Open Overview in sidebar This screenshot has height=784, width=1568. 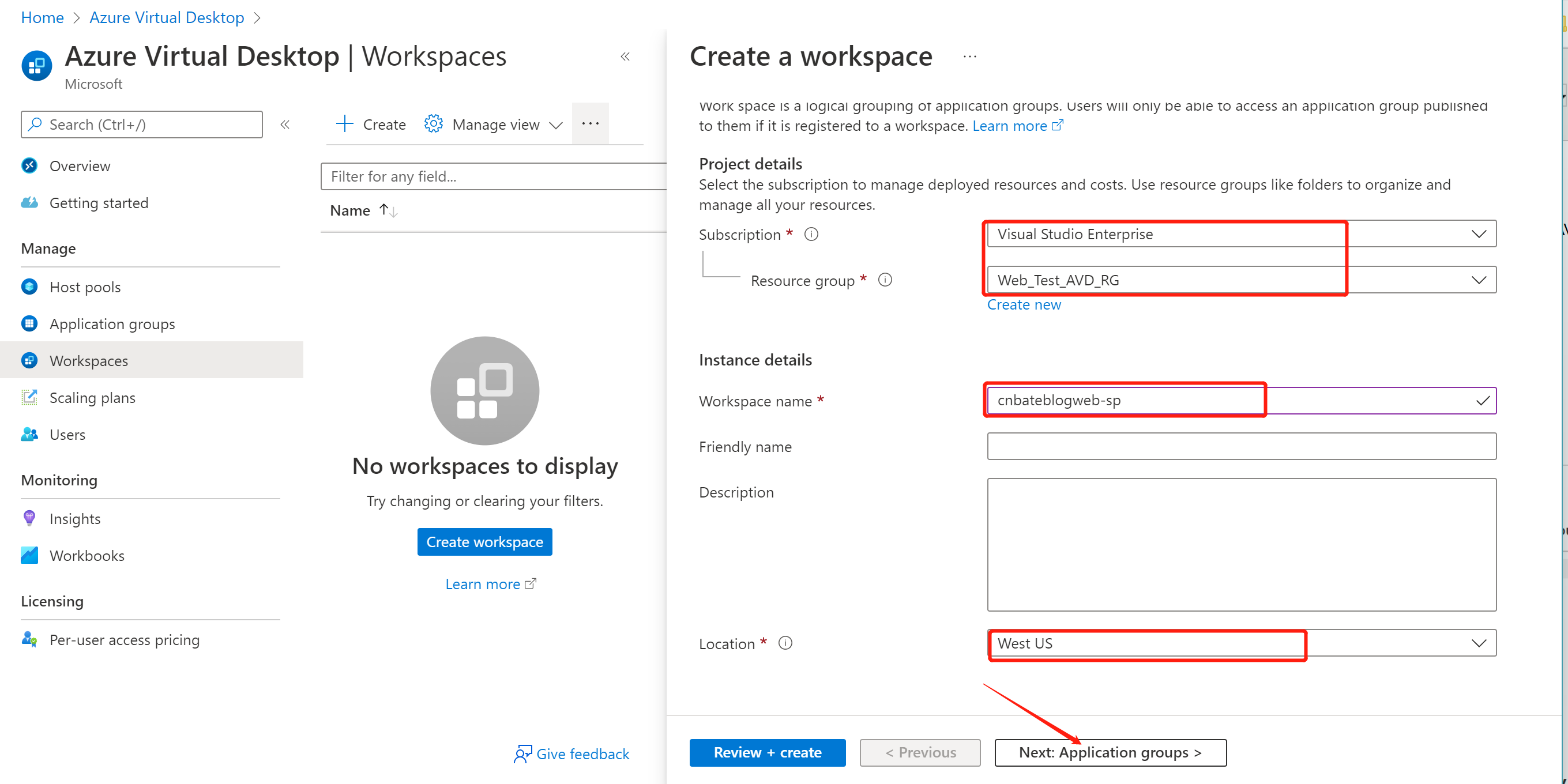[80, 165]
